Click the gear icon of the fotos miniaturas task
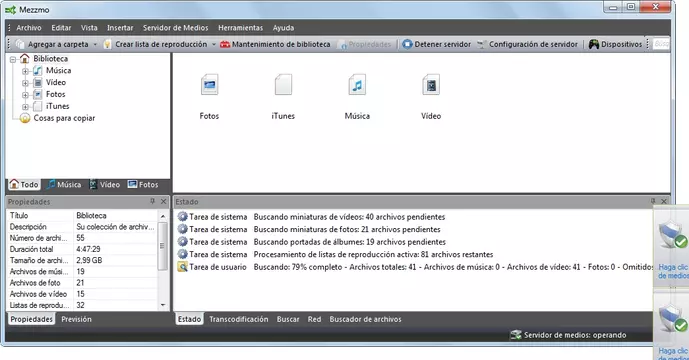The height and width of the screenshot is (360, 689). [182, 229]
